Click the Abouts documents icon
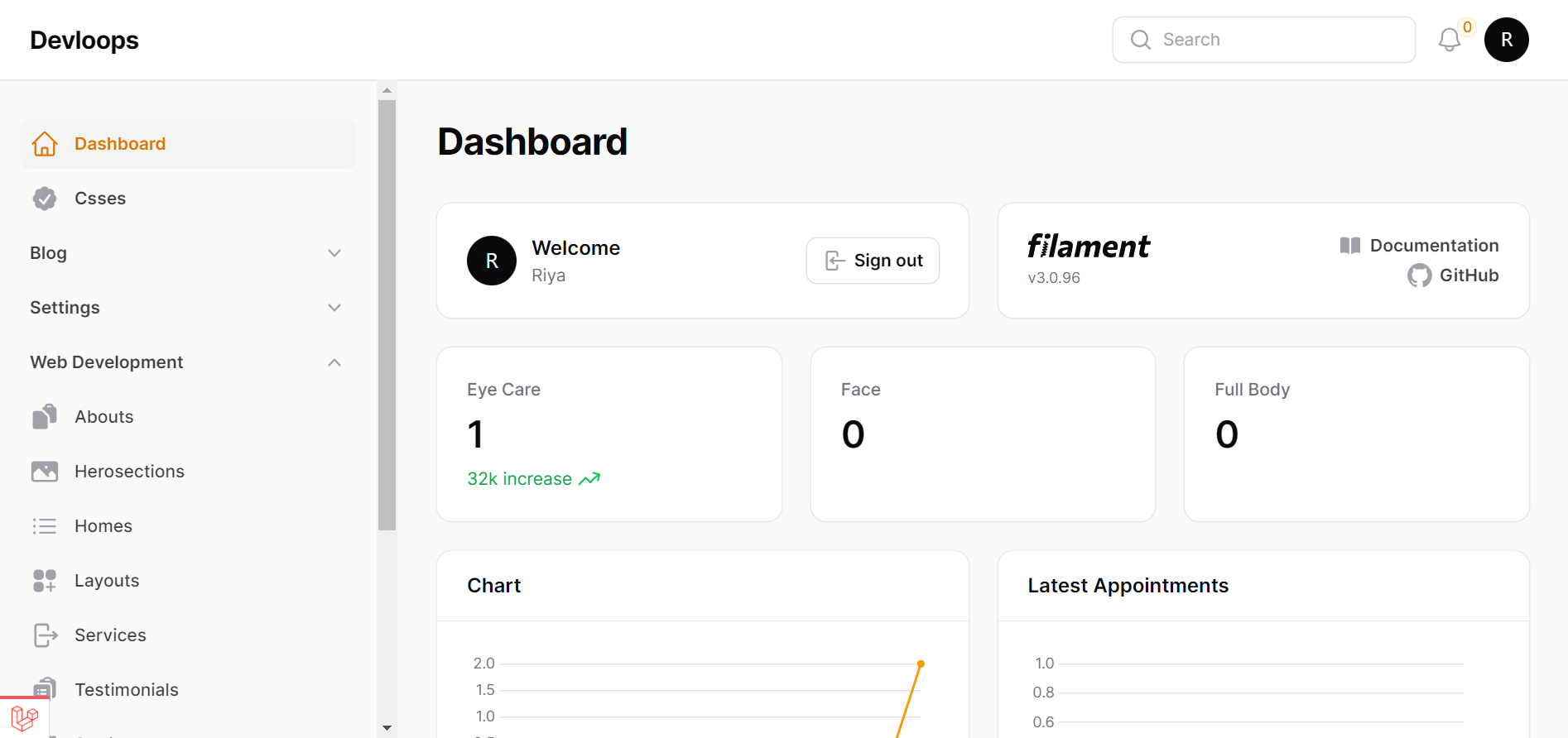This screenshot has height=738, width=1568. [45, 417]
